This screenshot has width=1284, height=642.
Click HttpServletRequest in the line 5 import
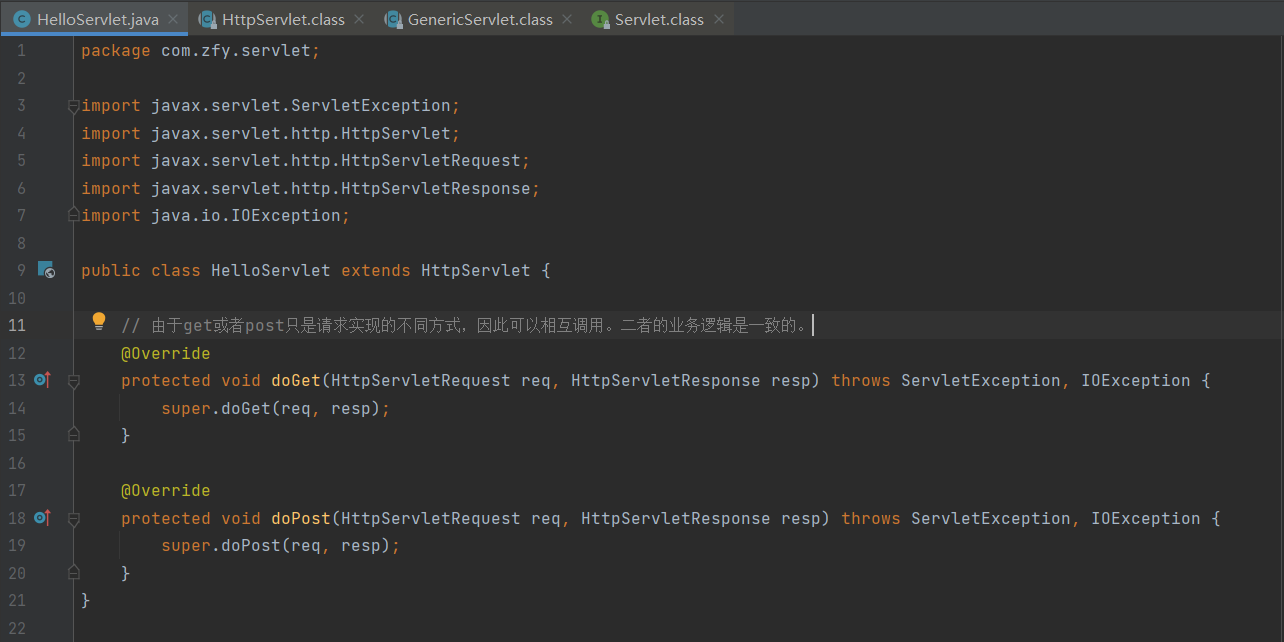pyautogui.click(x=431, y=160)
